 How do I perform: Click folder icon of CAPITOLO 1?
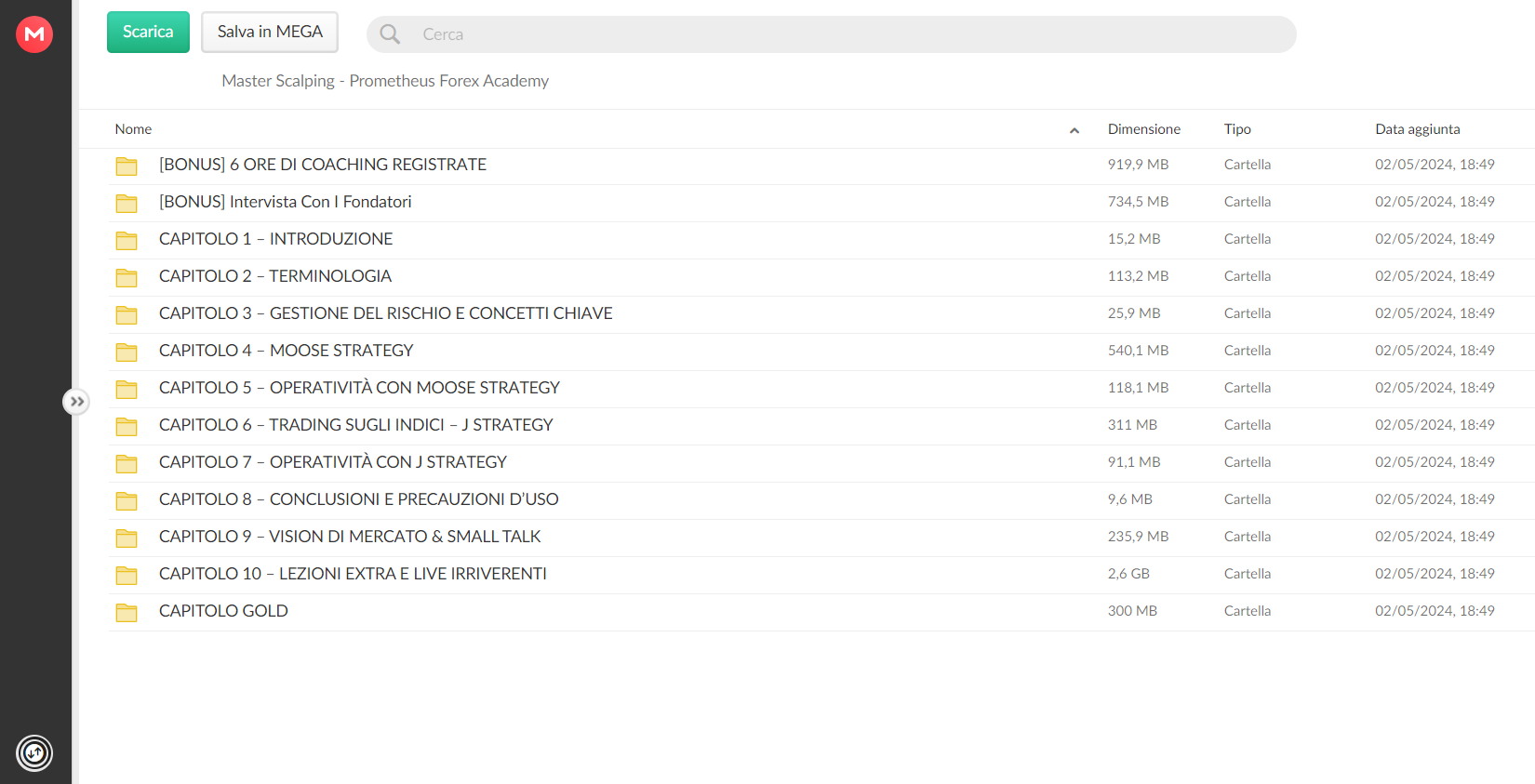(x=127, y=240)
